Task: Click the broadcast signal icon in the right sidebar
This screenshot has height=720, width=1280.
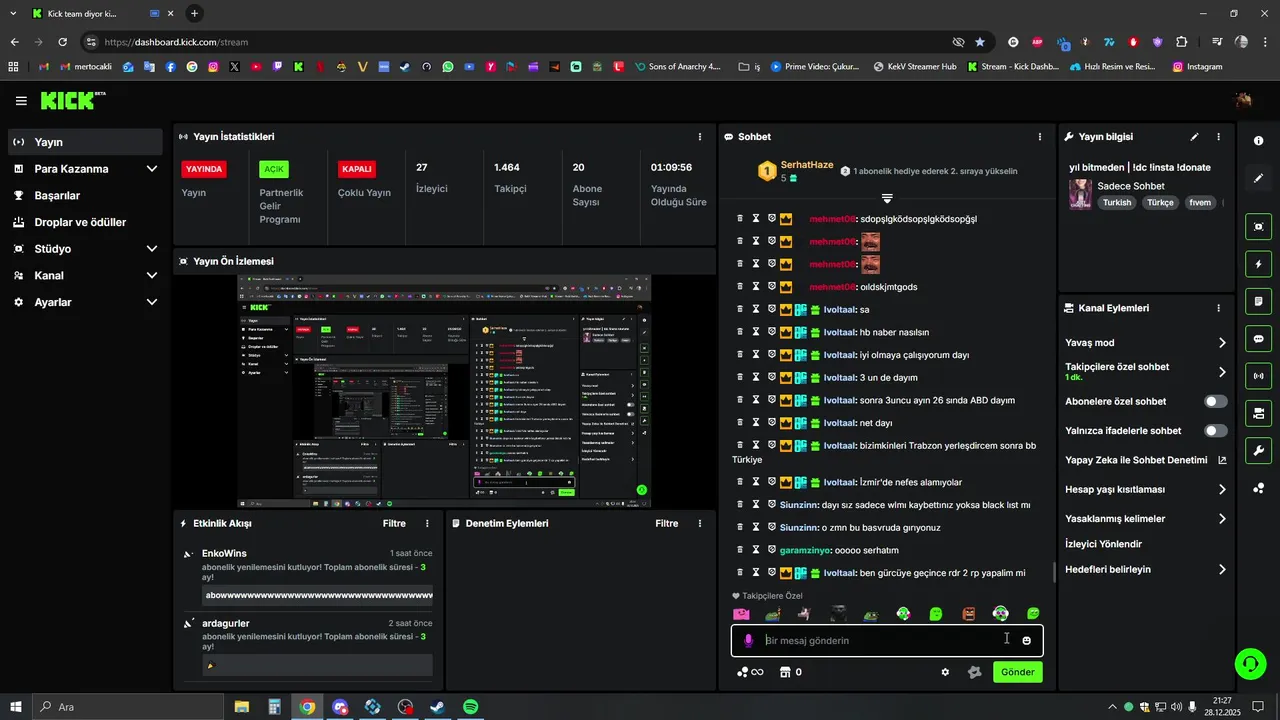Action: (x=1258, y=376)
